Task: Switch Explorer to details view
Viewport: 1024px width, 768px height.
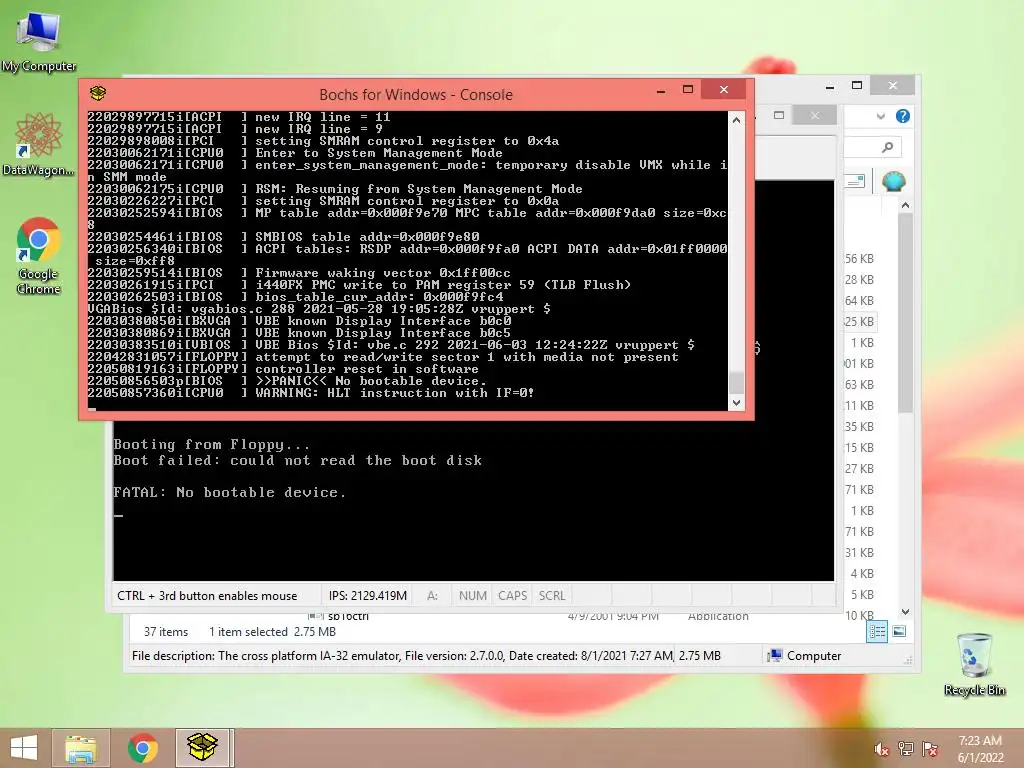Action: [x=877, y=632]
